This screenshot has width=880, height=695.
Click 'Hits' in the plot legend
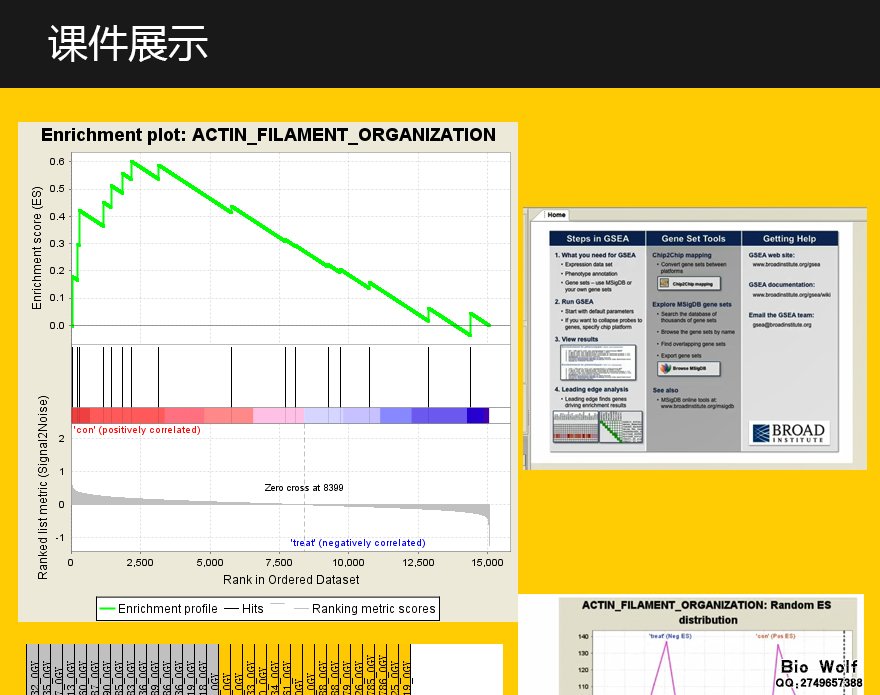[253, 609]
